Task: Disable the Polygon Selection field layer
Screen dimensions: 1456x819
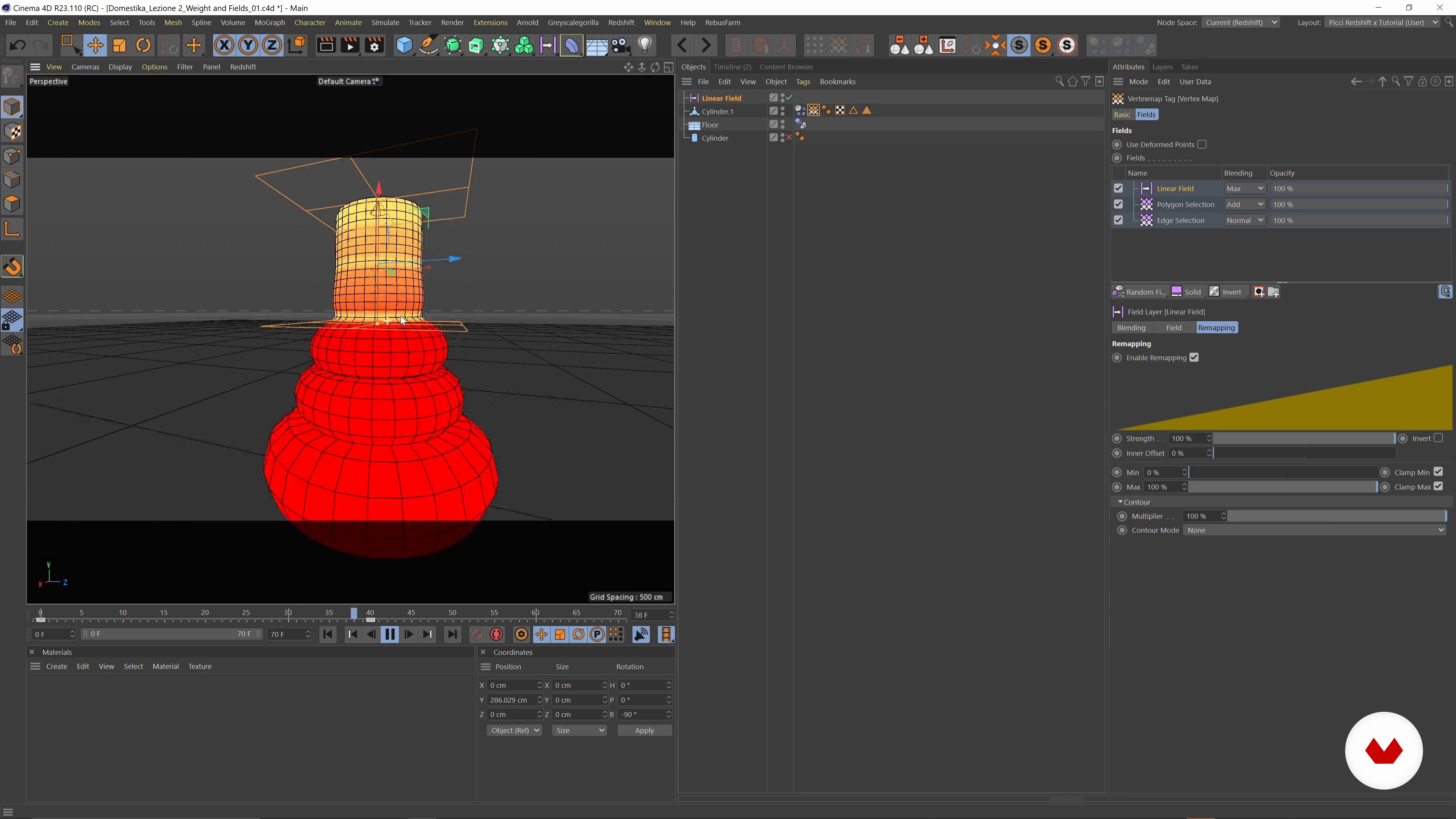Action: point(1118,204)
